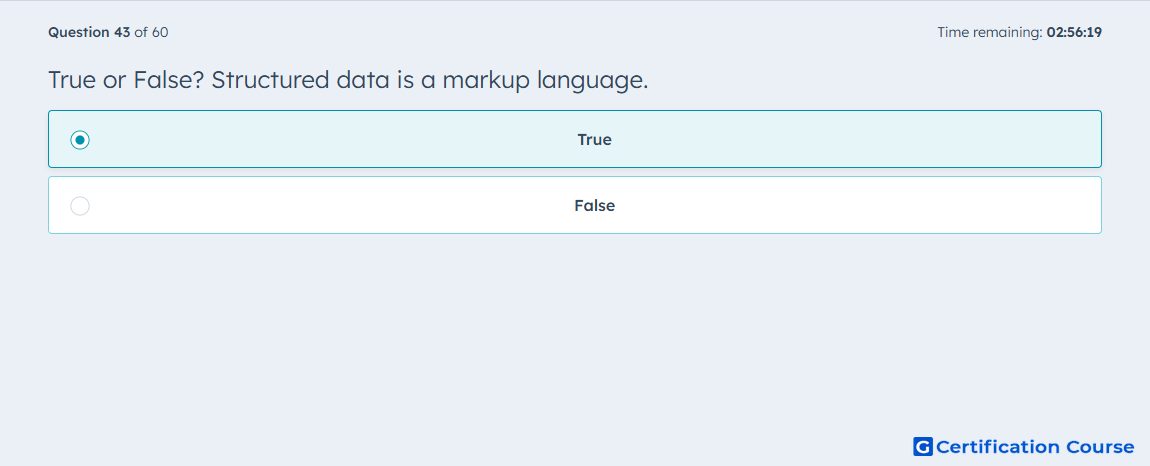The height and width of the screenshot is (466, 1150).
Task: Click the highlighted teal border of the True option
Action: coord(575,112)
